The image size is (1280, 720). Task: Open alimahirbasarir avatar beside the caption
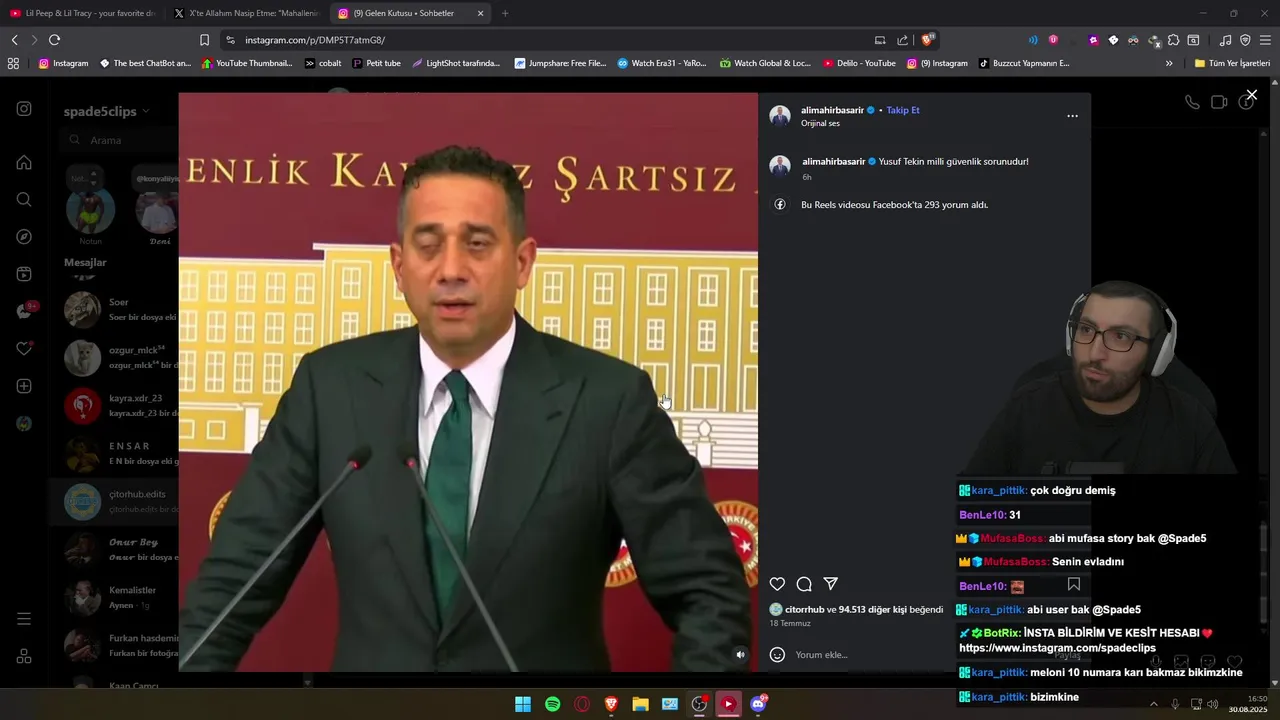pyautogui.click(x=780, y=166)
